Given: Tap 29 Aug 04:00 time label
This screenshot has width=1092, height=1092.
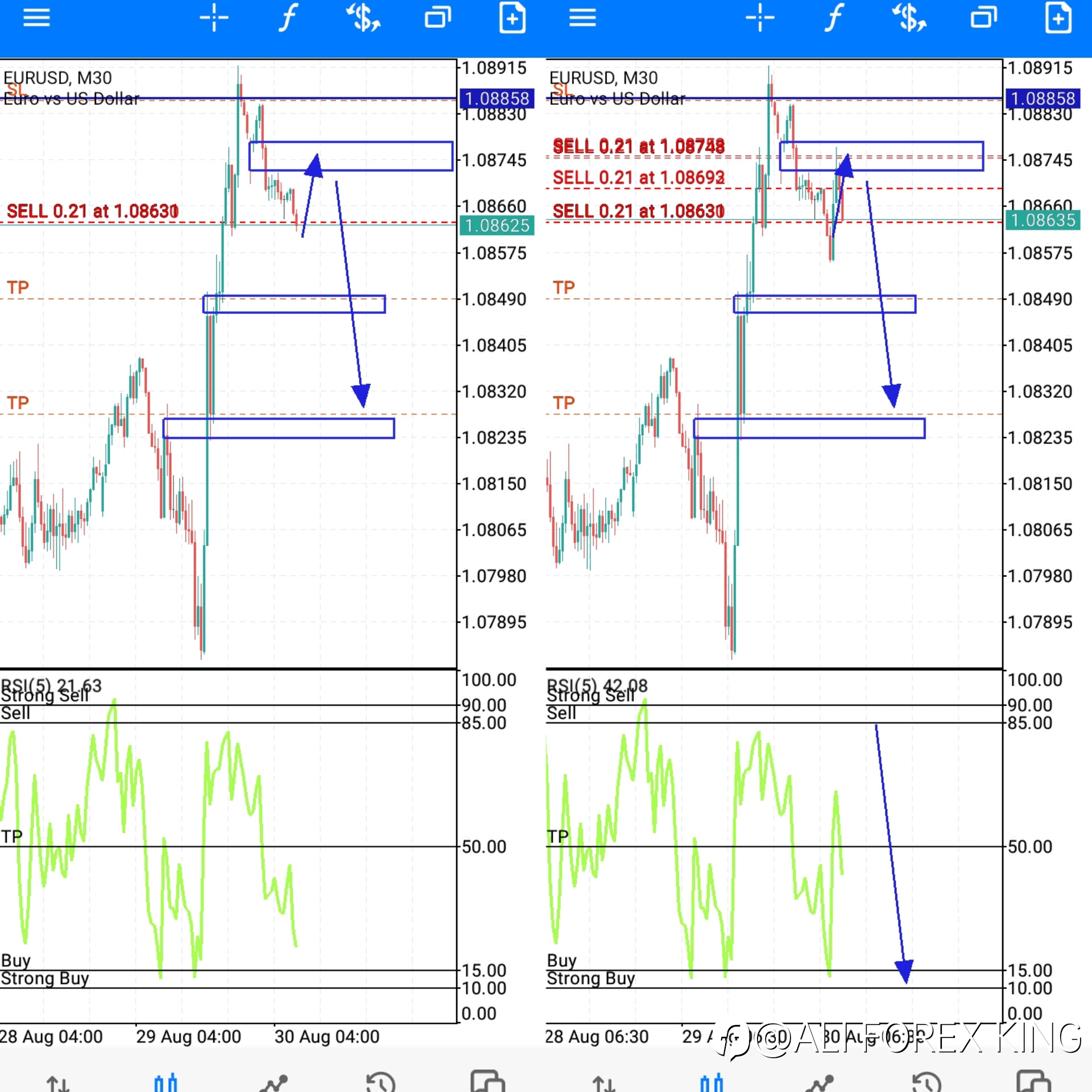Looking at the screenshot, I should pyautogui.click(x=189, y=1037).
